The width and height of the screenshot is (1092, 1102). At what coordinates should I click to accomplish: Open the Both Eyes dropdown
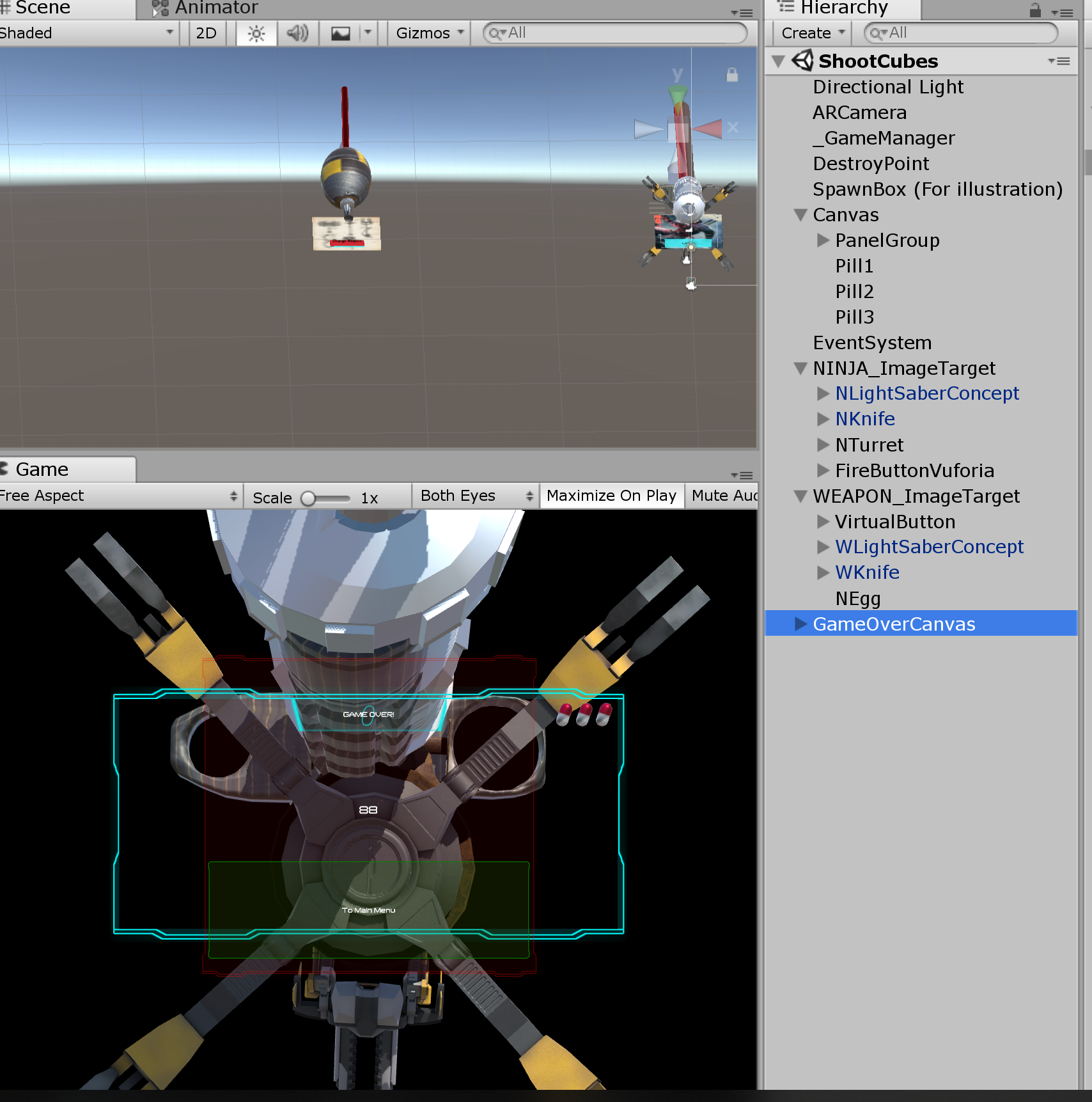(476, 496)
